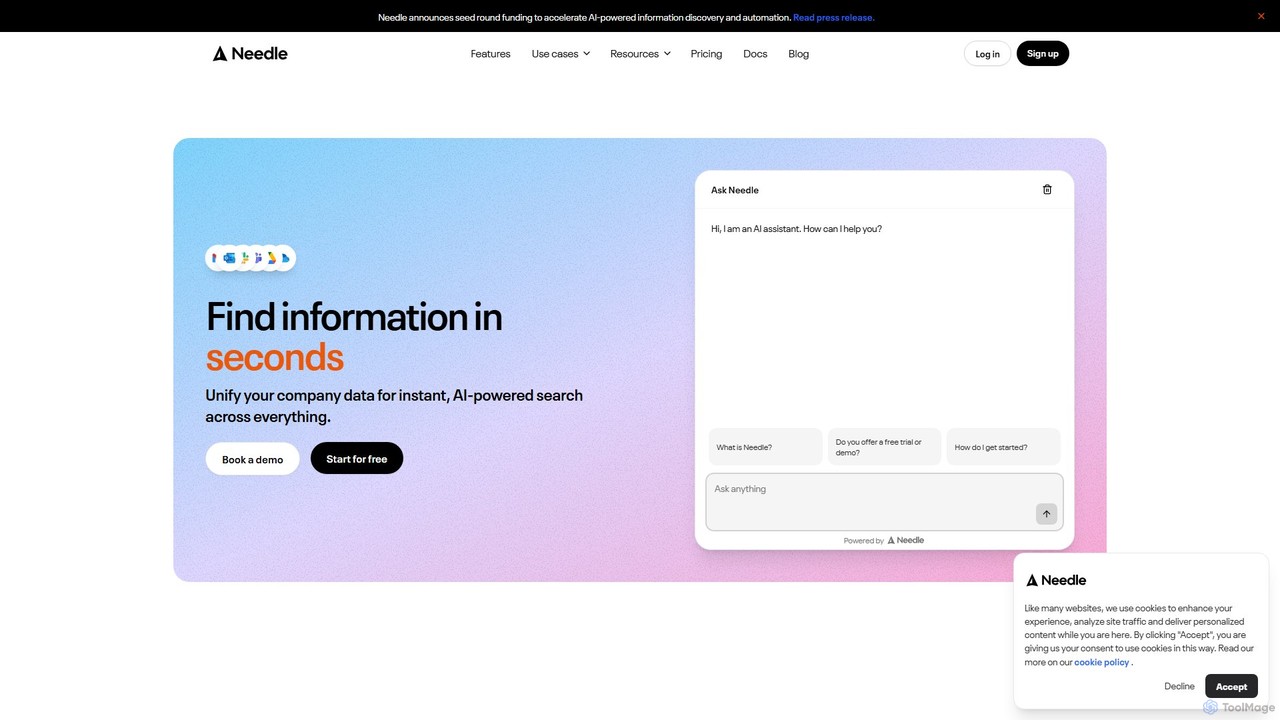Expand the Use cases dropdown
Viewport: 1280px width, 720px height.
point(561,54)
